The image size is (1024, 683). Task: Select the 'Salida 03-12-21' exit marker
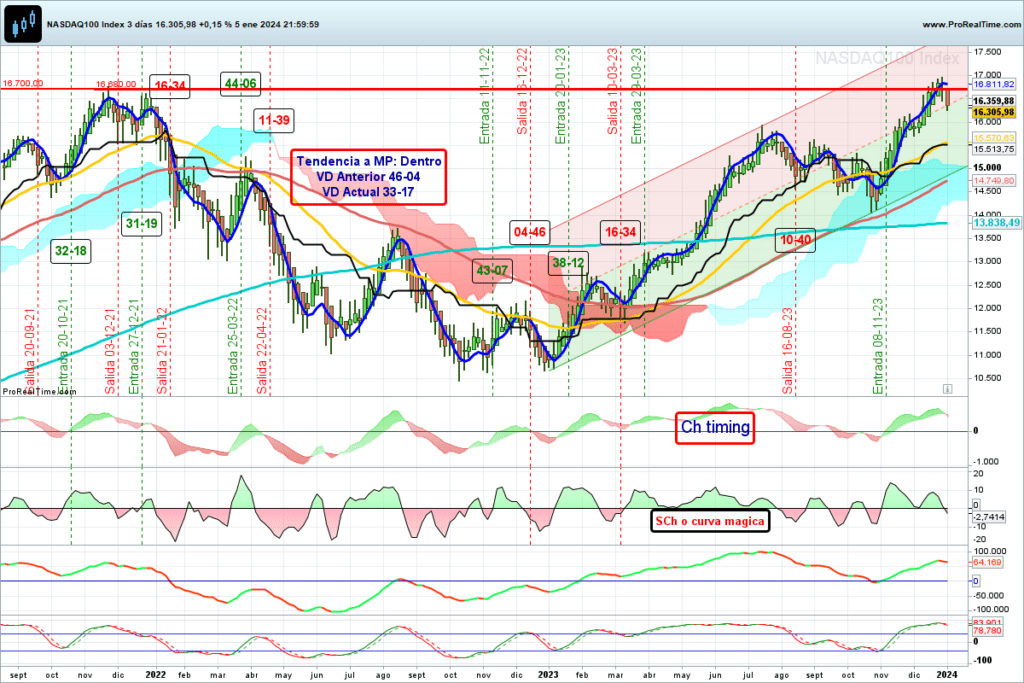coord(110,351)
